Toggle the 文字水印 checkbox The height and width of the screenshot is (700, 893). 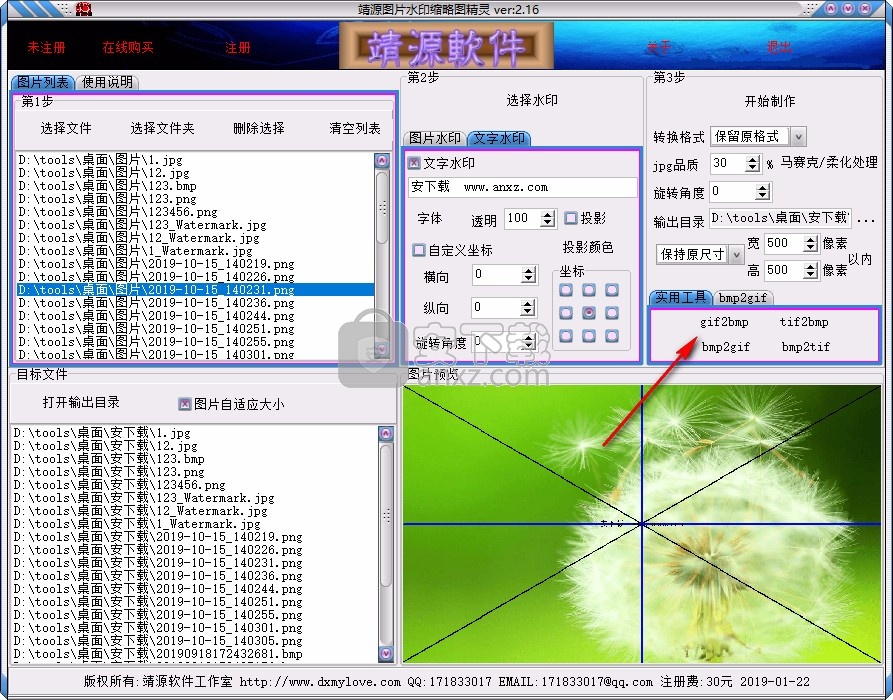pyautogui.click(x=414, y=163)
